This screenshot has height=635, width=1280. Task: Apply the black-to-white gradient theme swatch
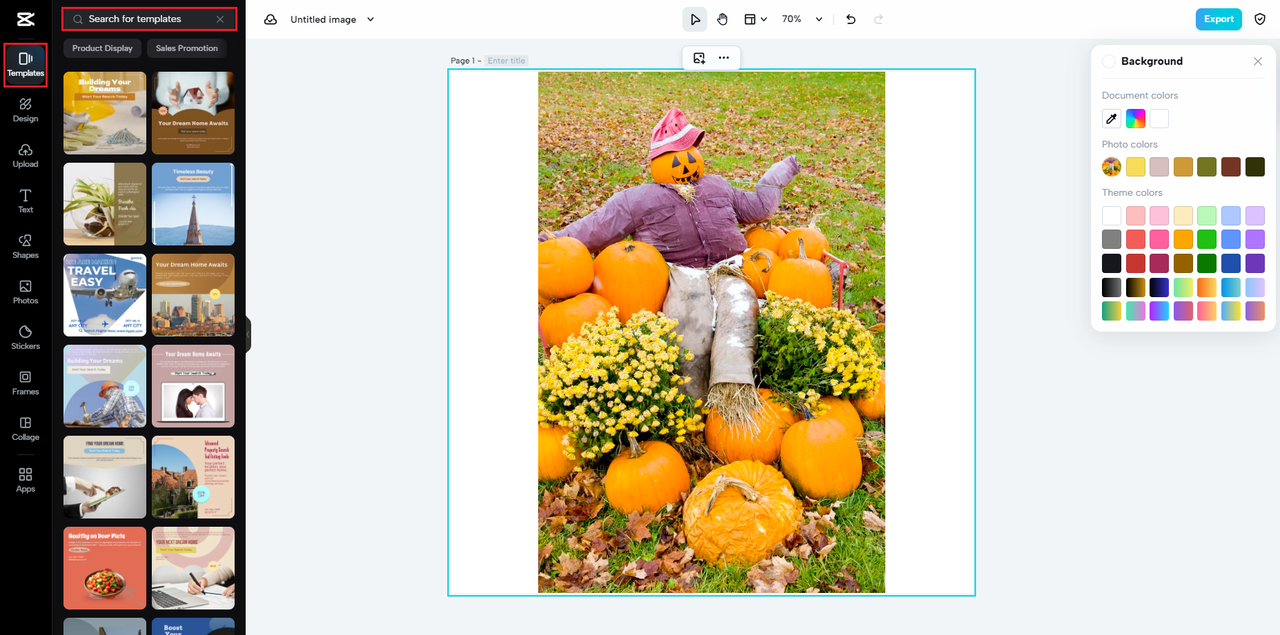point(1111,287)
